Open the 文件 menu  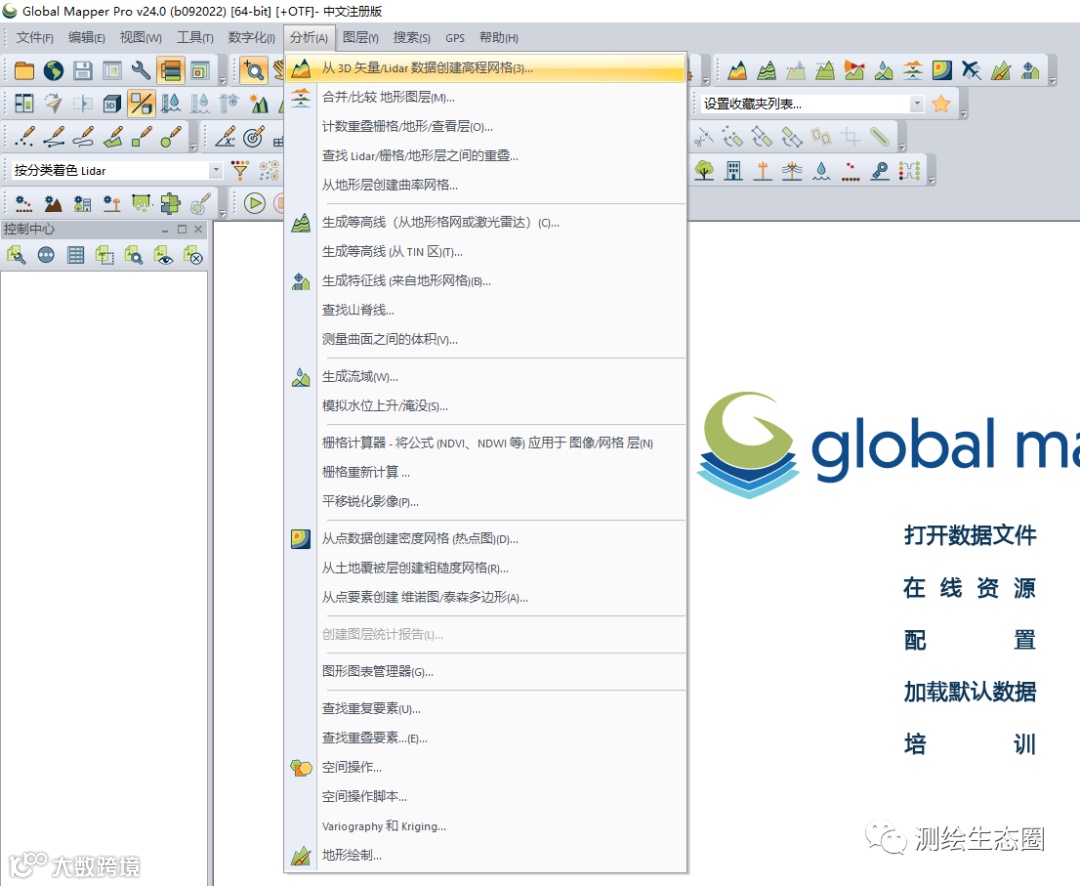34,37
